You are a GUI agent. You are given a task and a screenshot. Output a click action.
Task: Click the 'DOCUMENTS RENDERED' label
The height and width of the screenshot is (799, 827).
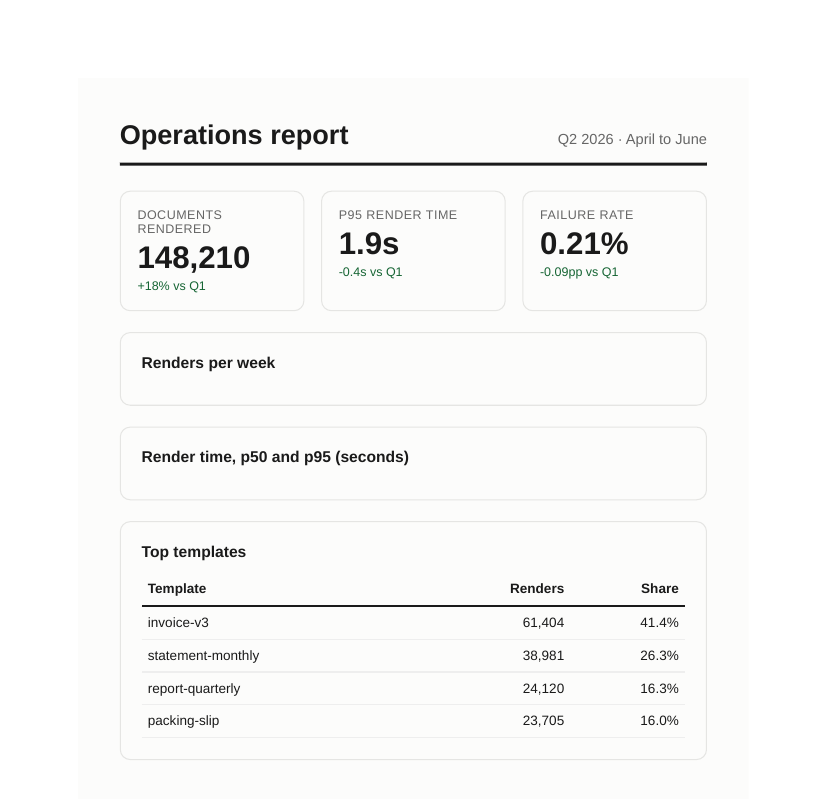(180, 222)
